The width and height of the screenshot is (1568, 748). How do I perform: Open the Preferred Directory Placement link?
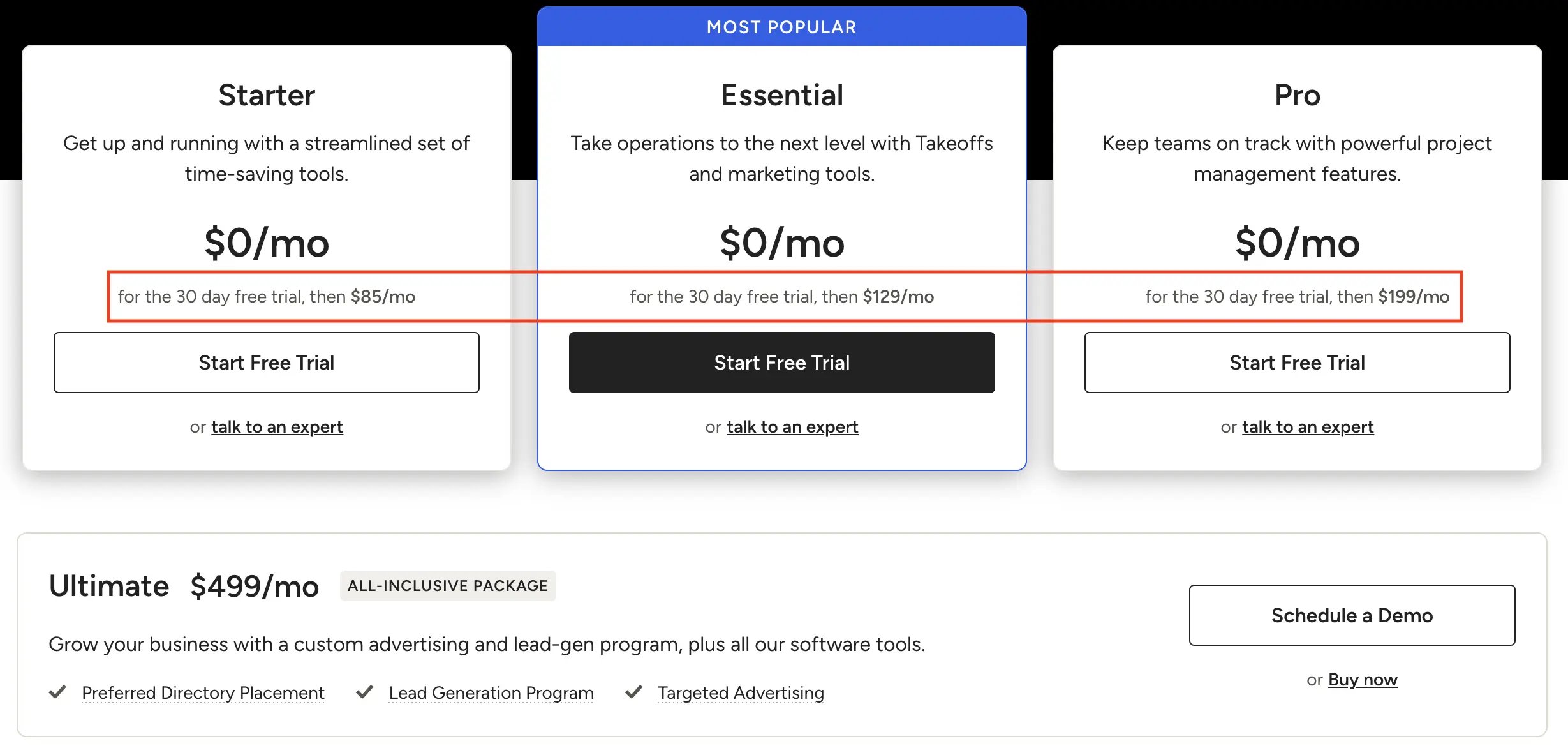(202, 692)
